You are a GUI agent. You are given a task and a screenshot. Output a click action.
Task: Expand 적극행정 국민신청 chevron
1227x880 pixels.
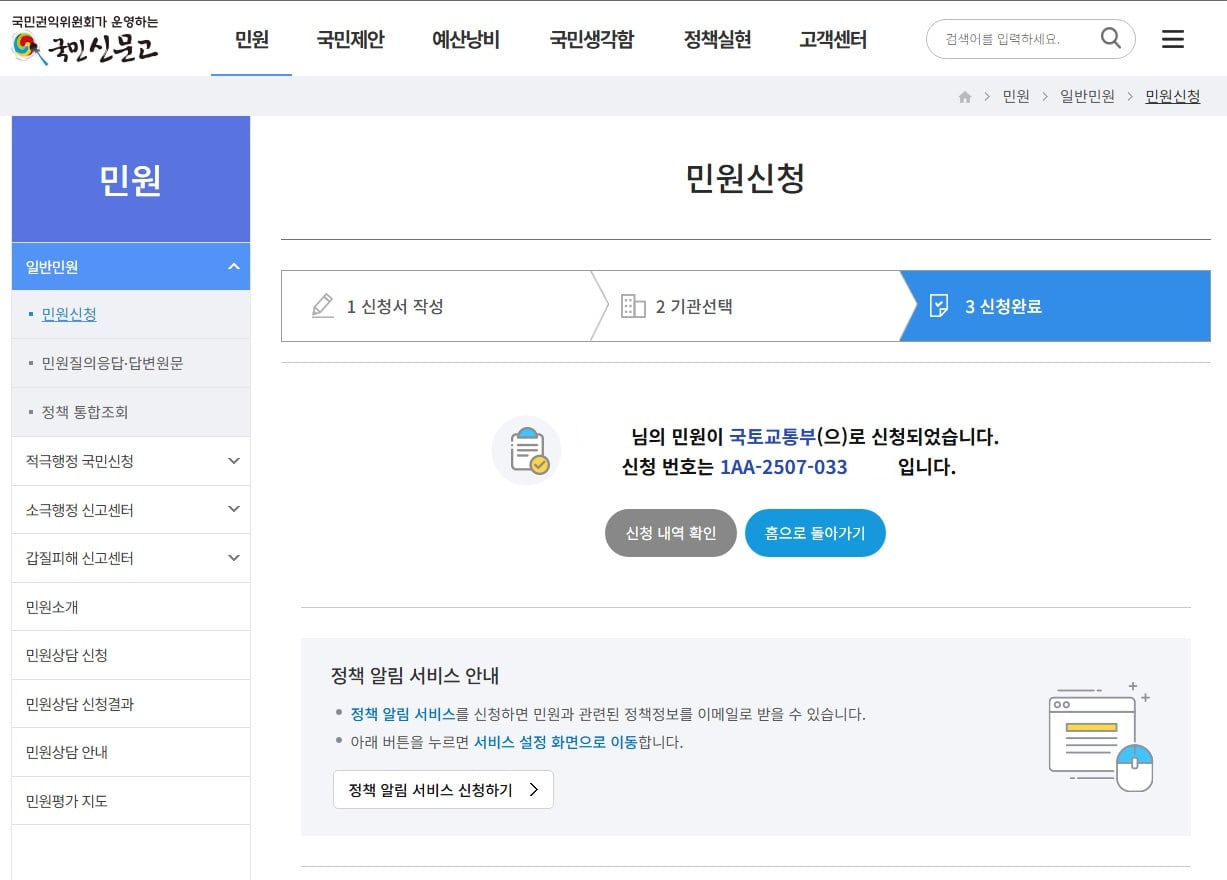click(x=234, y=461)
